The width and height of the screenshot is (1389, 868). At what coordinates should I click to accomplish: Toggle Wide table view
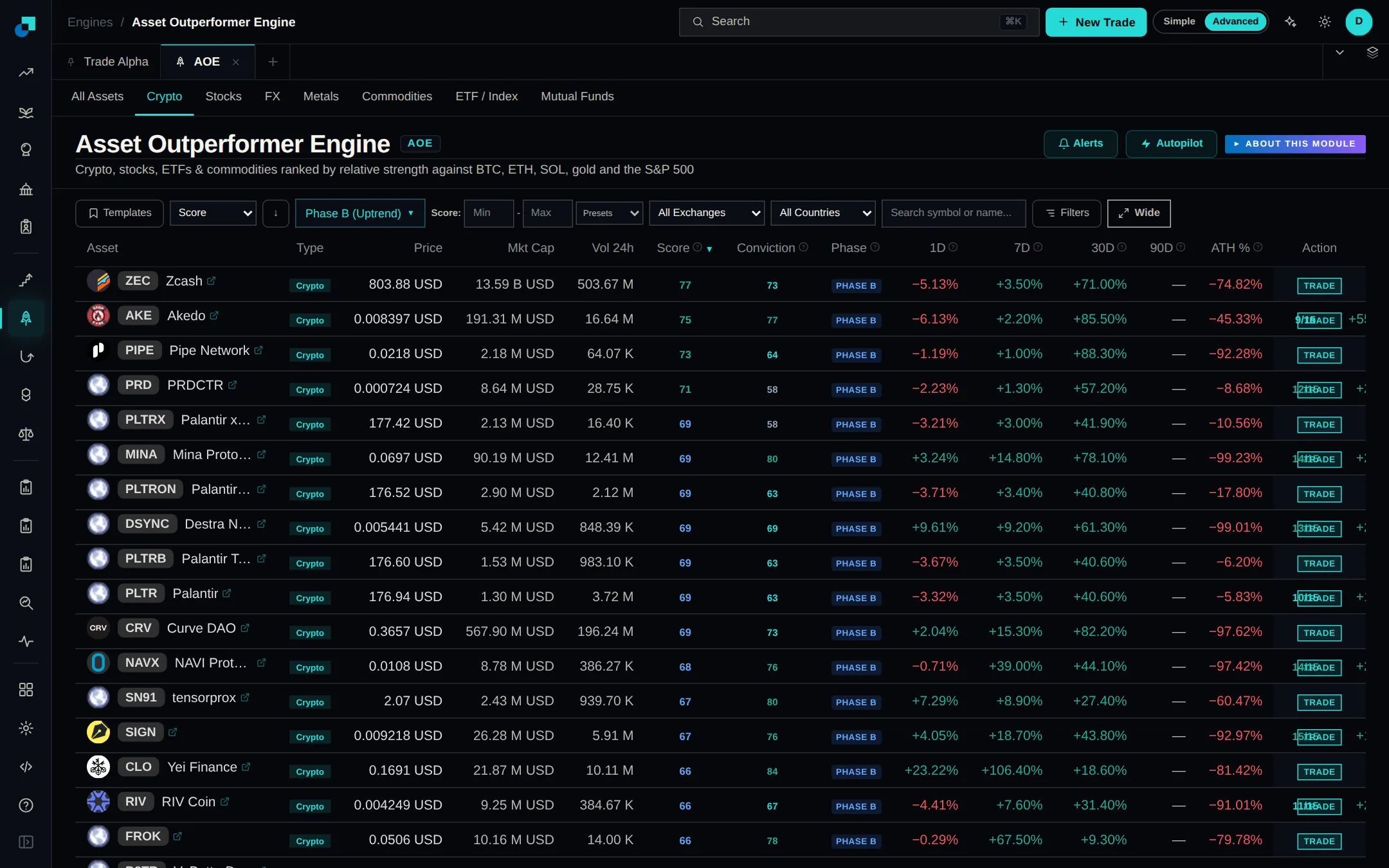pyautogui.click(x=1139, y=213)
